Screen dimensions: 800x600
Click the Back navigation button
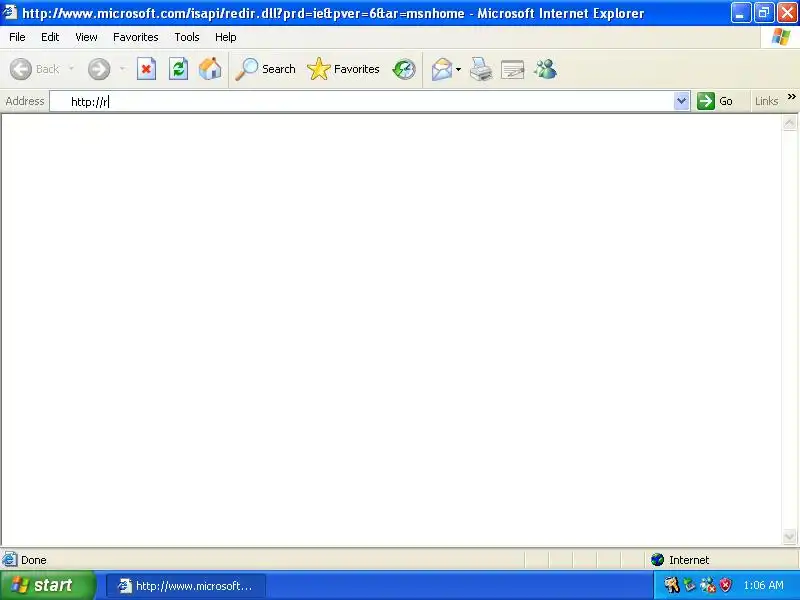pos(34,69)
